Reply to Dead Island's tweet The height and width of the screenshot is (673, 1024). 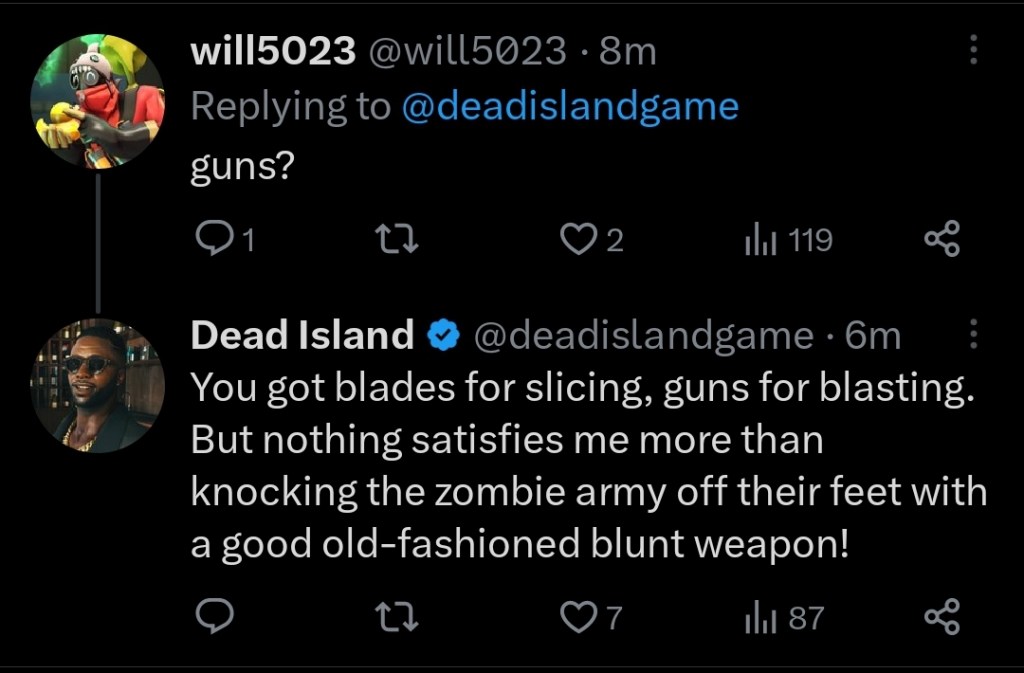tap(212, 618)
